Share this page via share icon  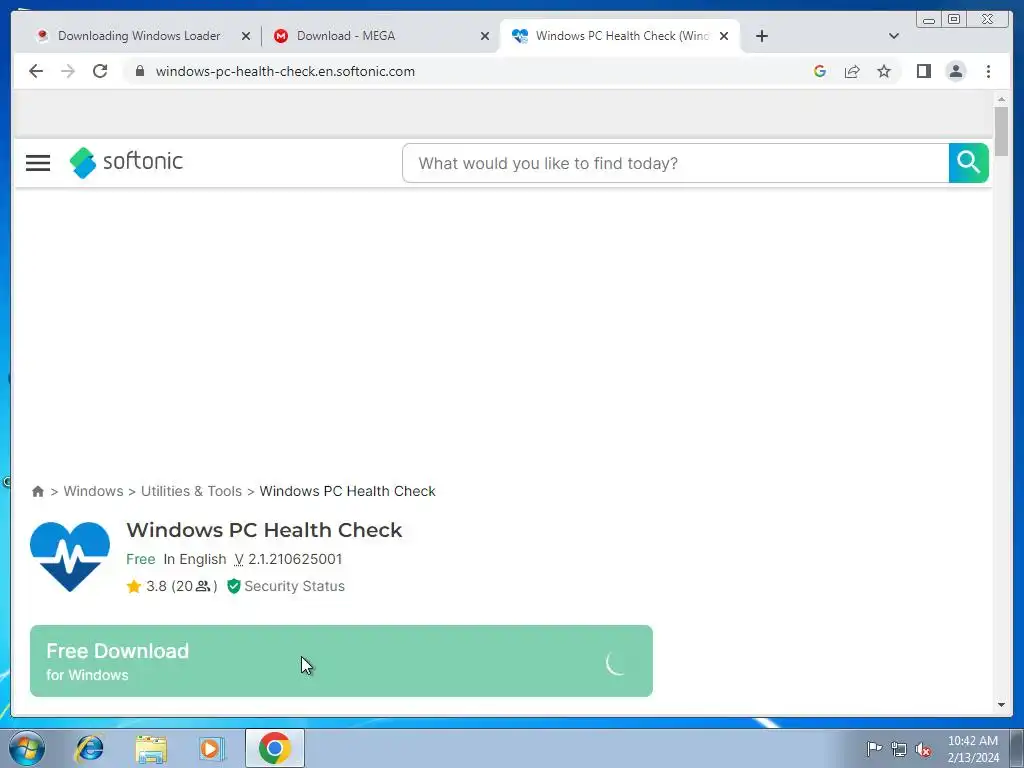[852, 71]
